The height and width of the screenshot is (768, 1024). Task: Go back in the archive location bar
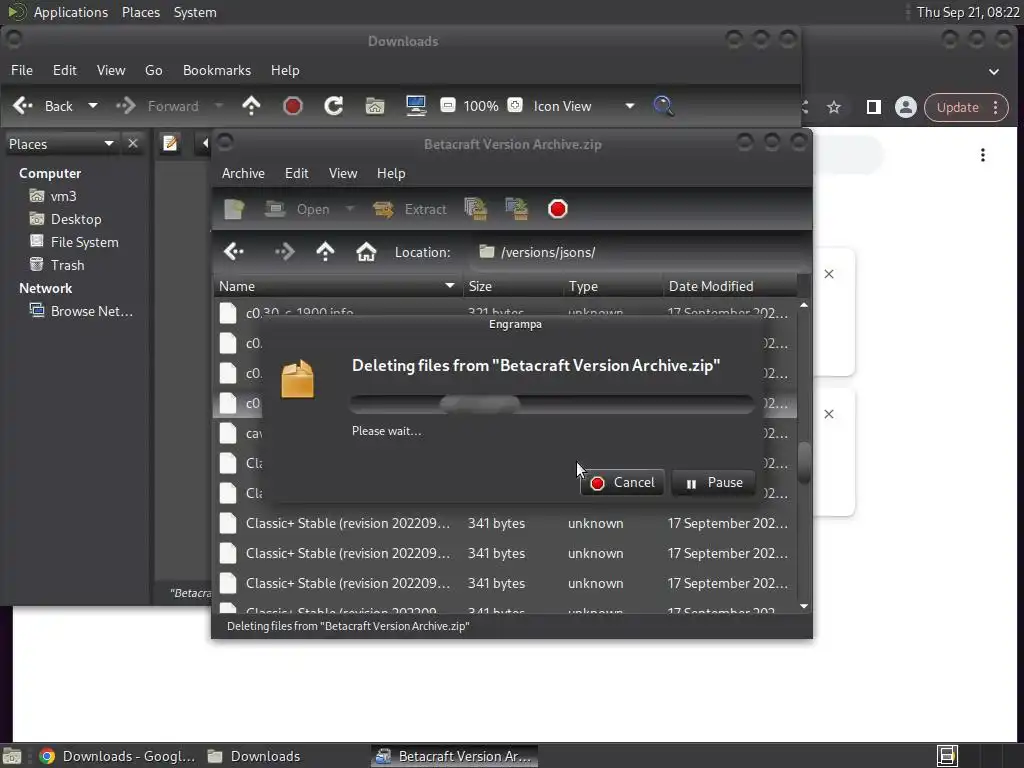pos(234,251)
